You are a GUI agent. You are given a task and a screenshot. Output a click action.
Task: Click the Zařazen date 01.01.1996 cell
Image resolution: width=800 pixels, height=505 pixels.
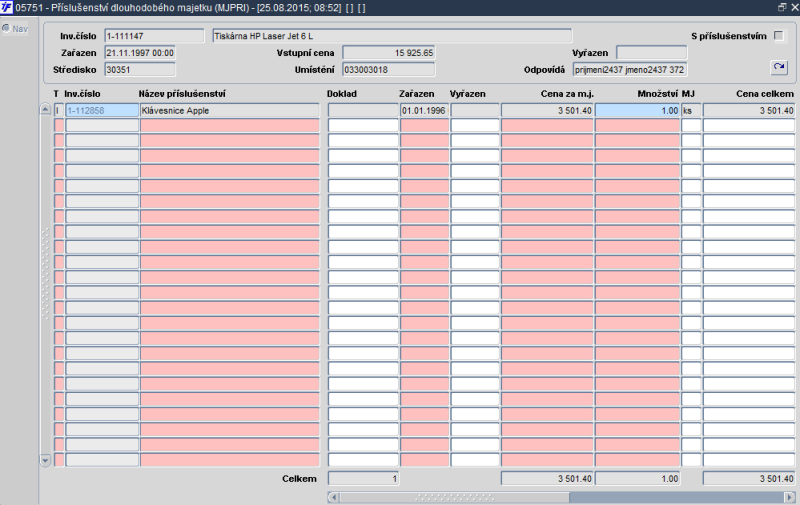(x=424, y=111)
